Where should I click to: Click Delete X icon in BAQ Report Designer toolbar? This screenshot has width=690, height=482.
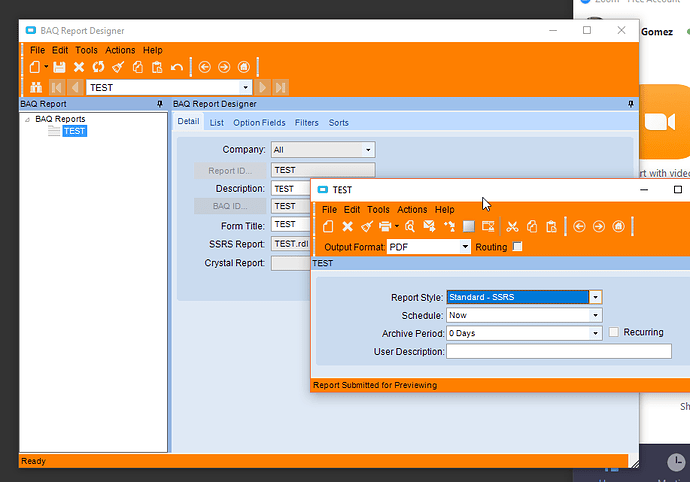pos(79,67)
